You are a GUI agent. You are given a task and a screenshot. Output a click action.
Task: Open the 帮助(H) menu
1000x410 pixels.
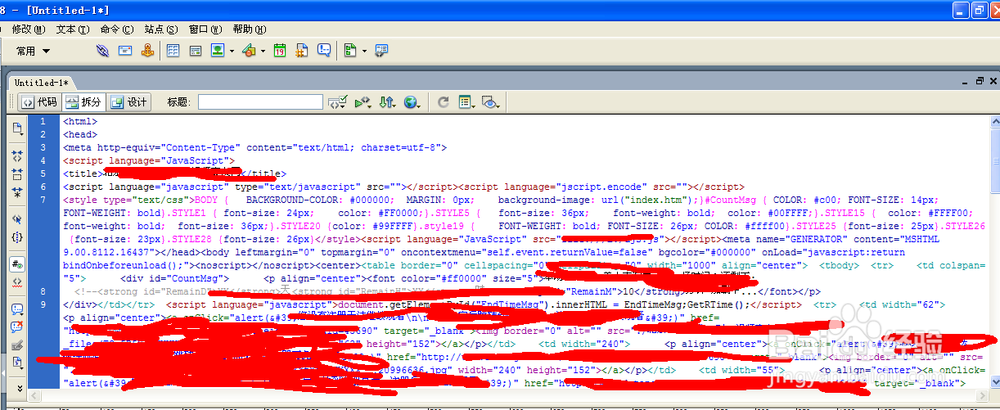pos(249,29)
